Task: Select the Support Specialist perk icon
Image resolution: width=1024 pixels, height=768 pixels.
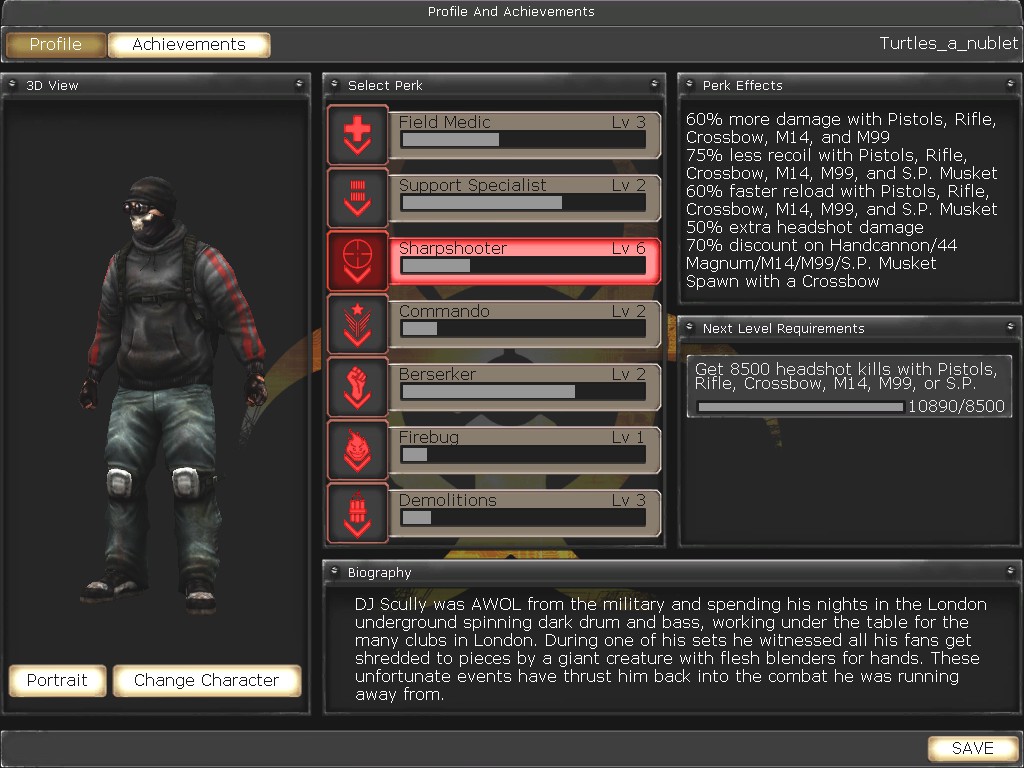Action: [357, 198]
